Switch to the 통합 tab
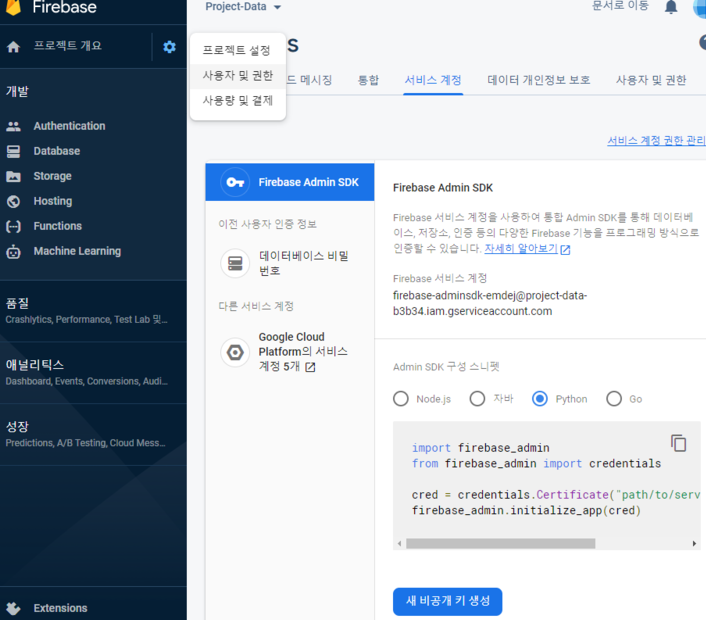706x620 pixels. (368, 80)
